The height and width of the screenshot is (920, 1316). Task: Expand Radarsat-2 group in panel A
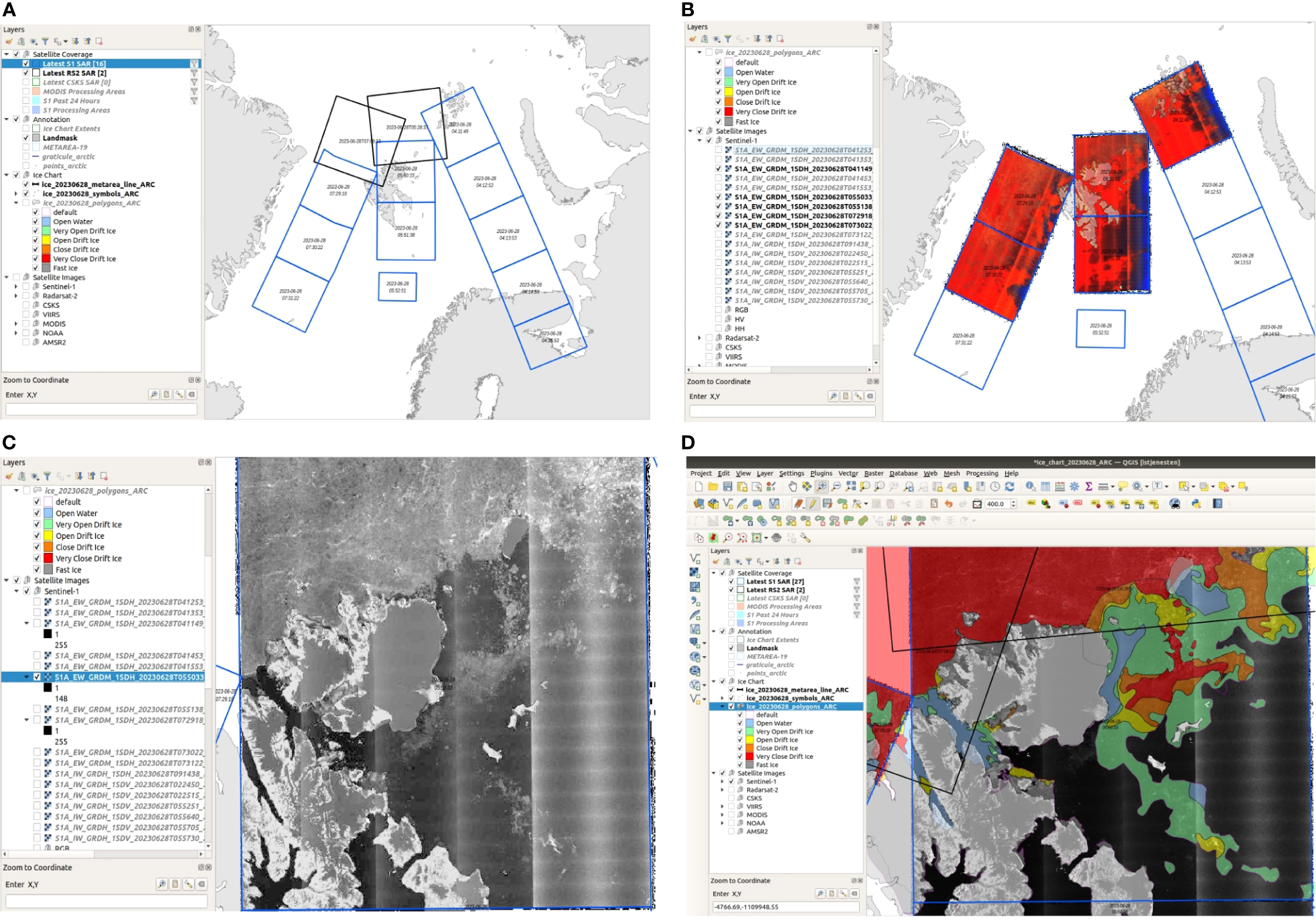[x=16, y=296]
